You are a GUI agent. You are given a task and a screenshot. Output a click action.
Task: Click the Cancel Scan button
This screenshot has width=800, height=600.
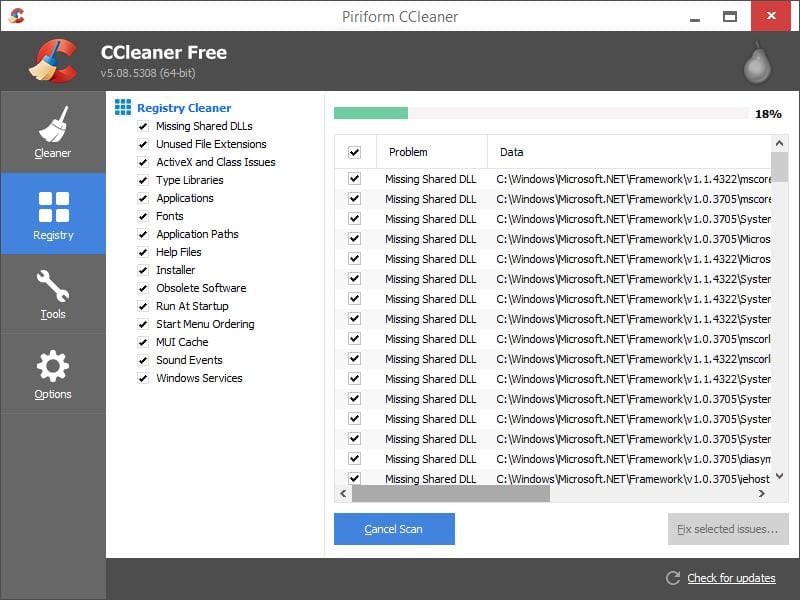click(x=394, y=529)
